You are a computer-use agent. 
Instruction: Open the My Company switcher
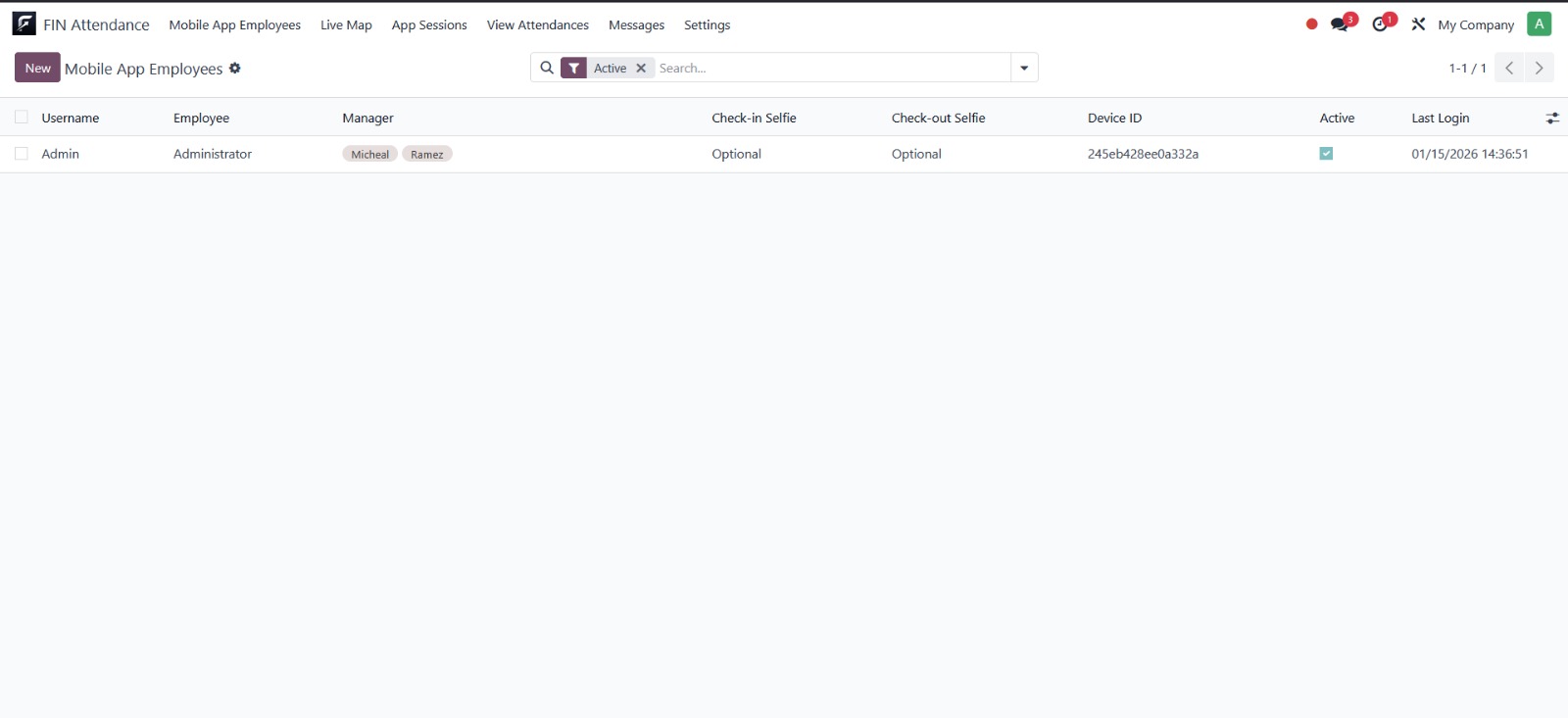[x=1475, y=25]
